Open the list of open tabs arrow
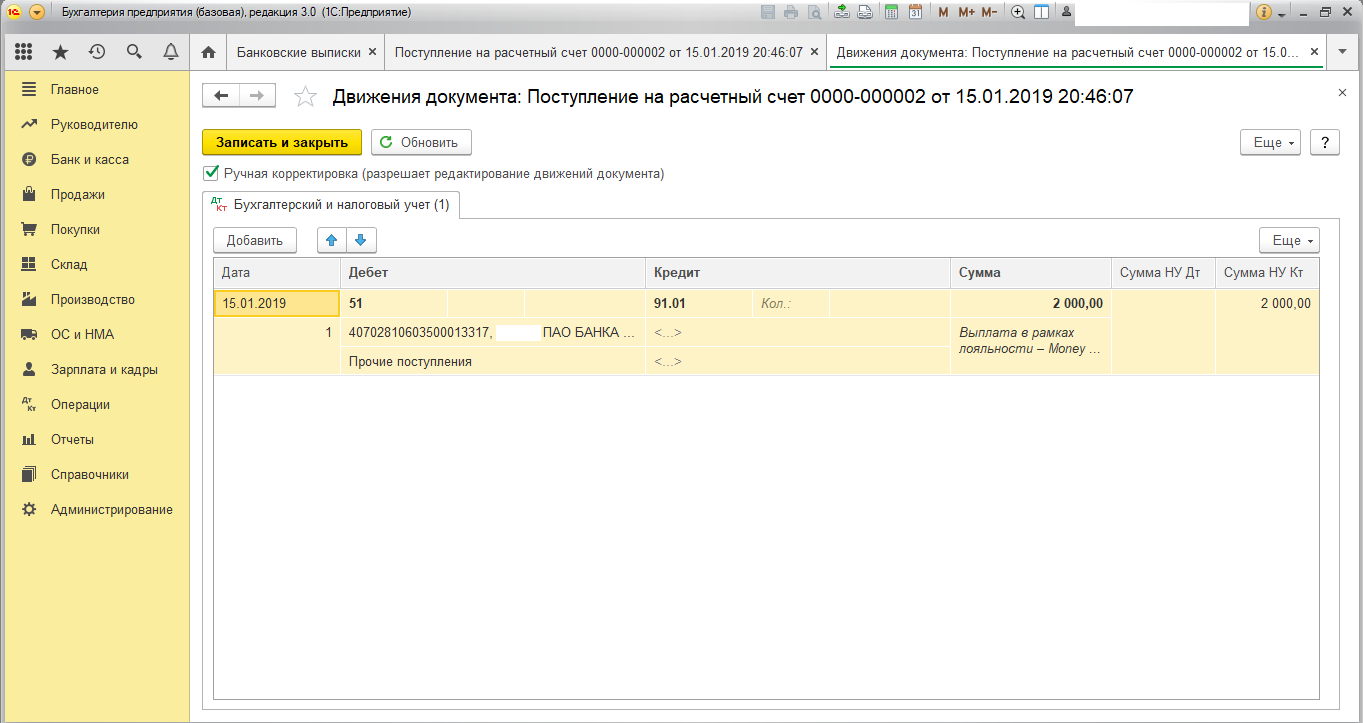 [1341, 52]
